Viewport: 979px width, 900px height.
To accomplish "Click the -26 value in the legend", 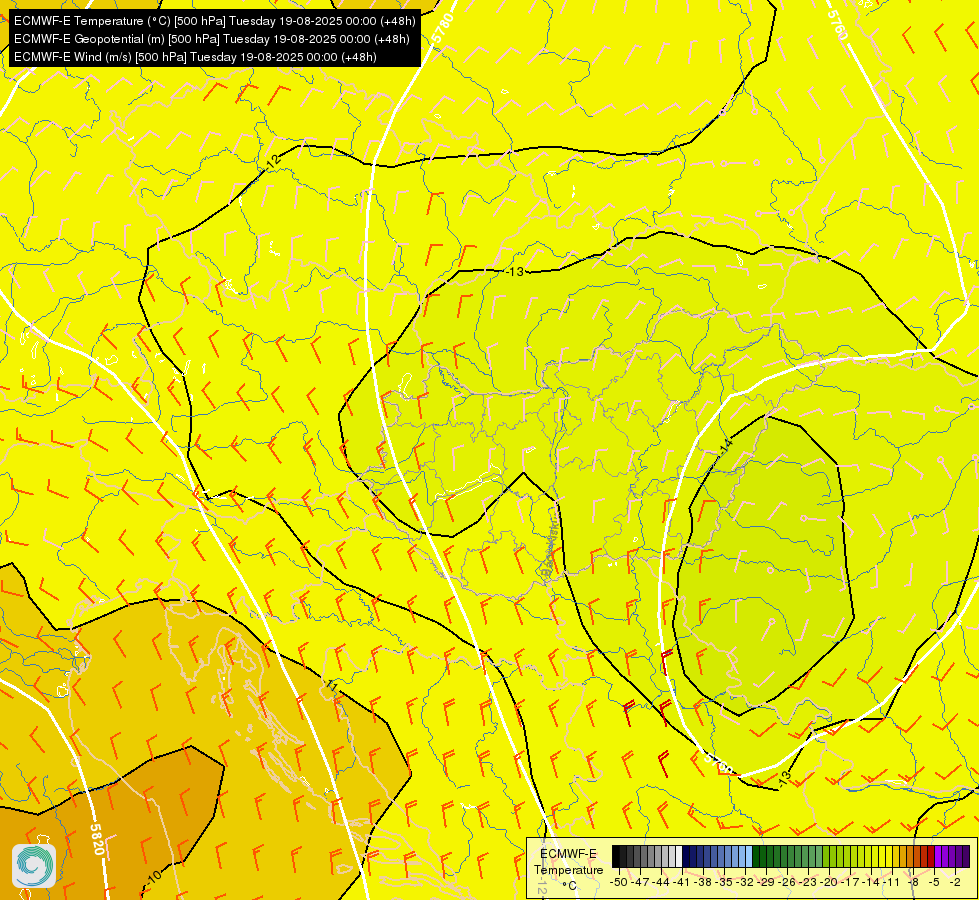I will [788, 882].
